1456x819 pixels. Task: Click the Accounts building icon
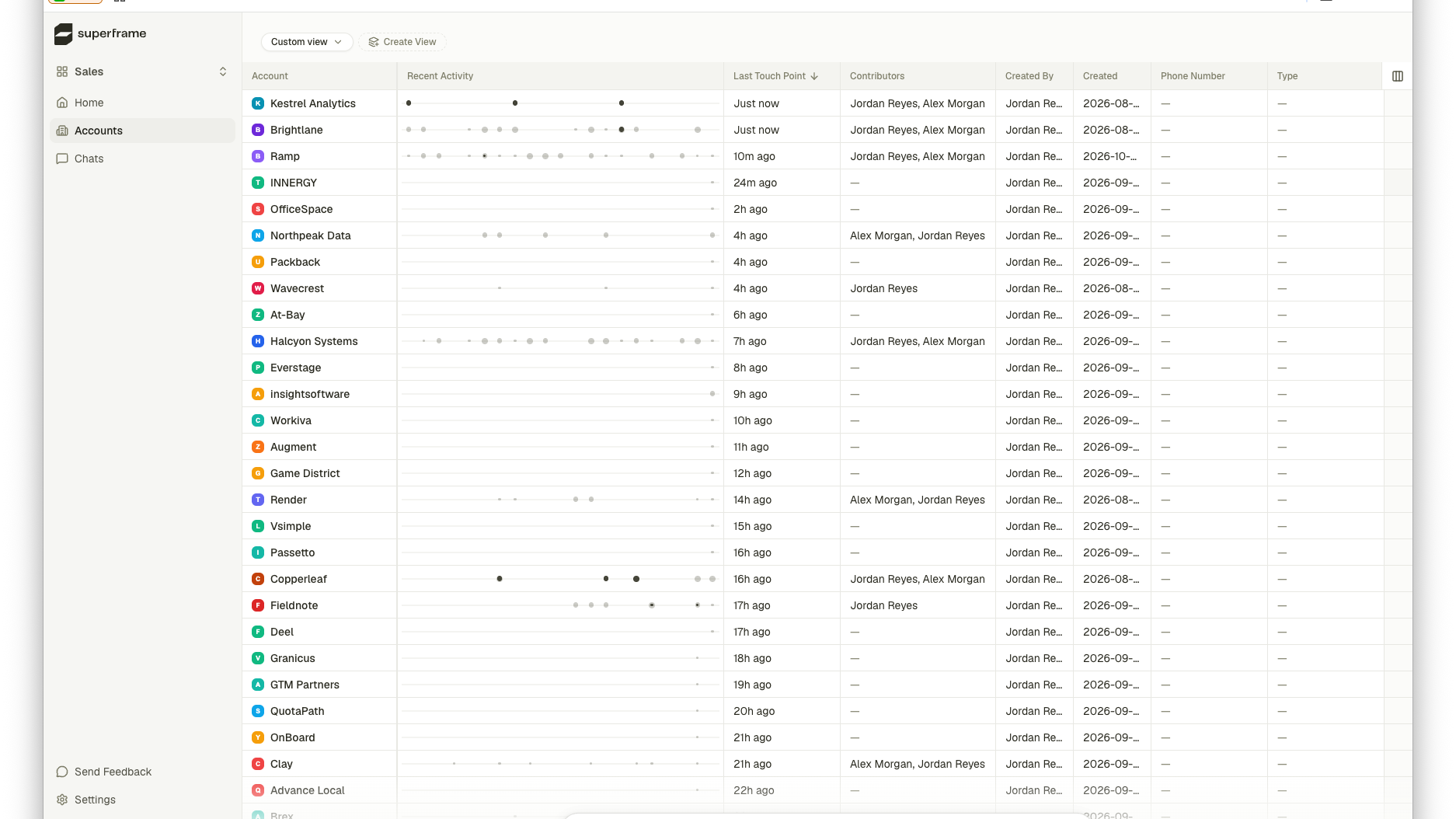coord(62,131)
